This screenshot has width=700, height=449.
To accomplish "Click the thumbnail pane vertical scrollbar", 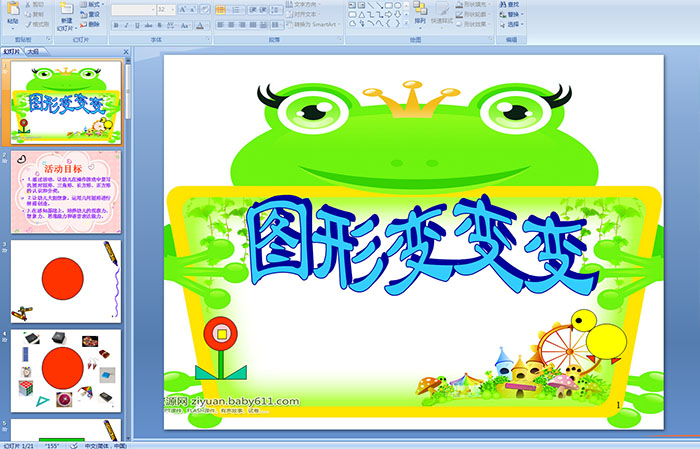I will pos(129,250).
